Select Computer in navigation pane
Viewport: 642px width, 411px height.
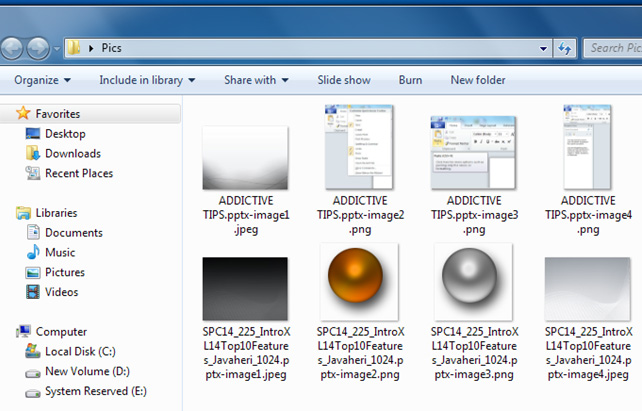pos(61,332)
